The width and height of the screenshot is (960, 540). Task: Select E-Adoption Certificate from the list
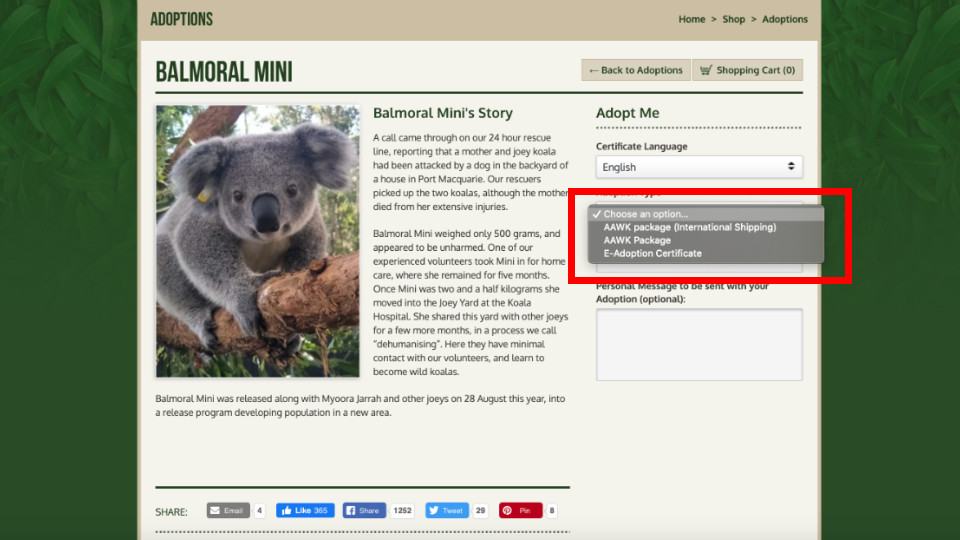pos(652,253)
